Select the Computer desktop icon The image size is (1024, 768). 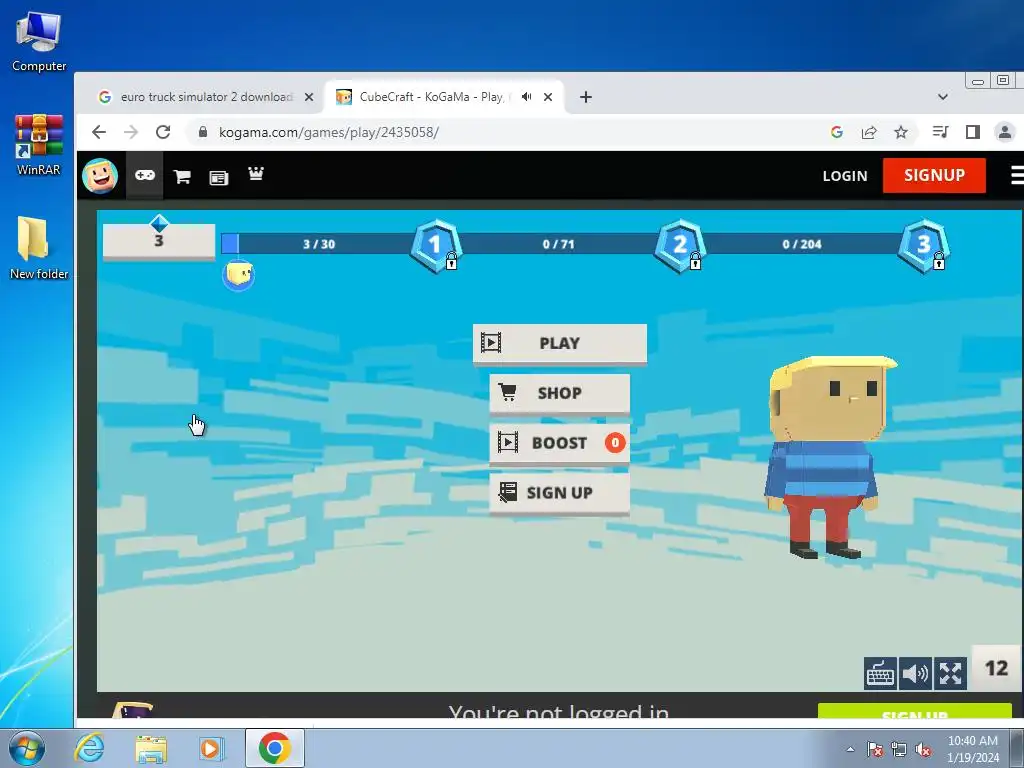[39, 42]
